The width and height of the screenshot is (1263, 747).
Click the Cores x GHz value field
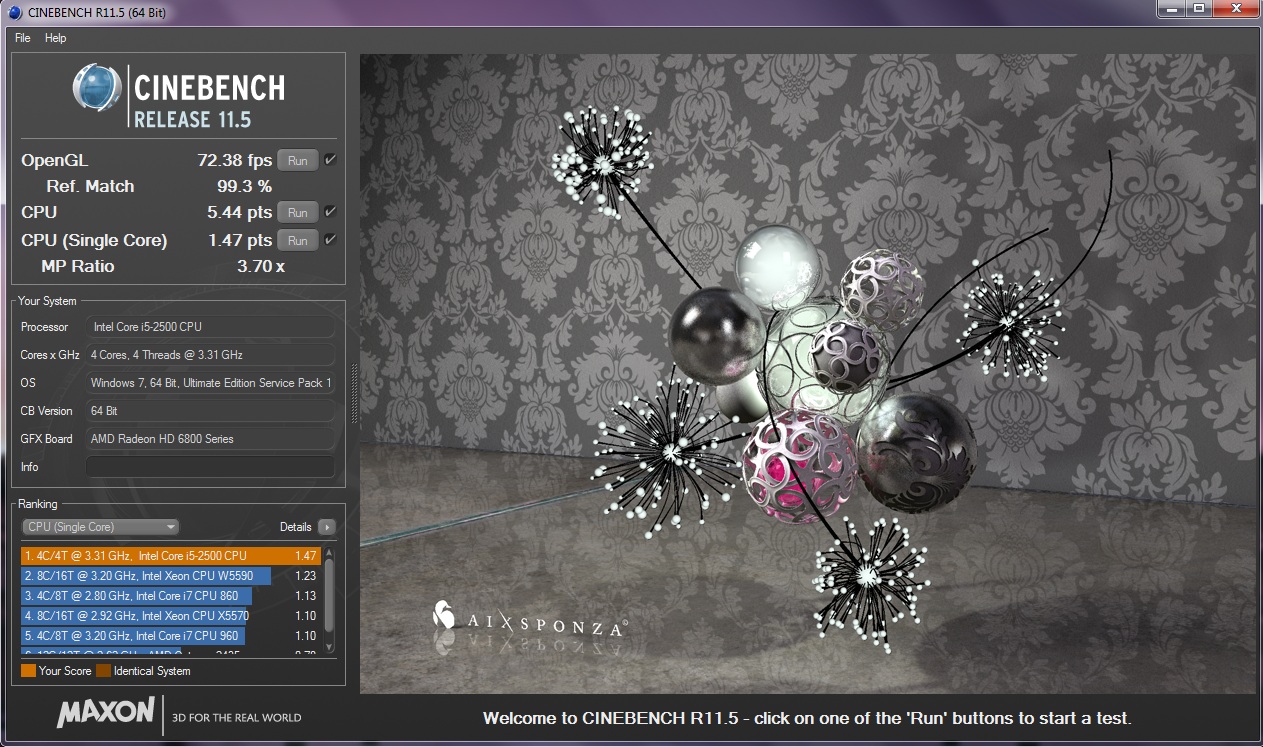click(x=210, y=355)
